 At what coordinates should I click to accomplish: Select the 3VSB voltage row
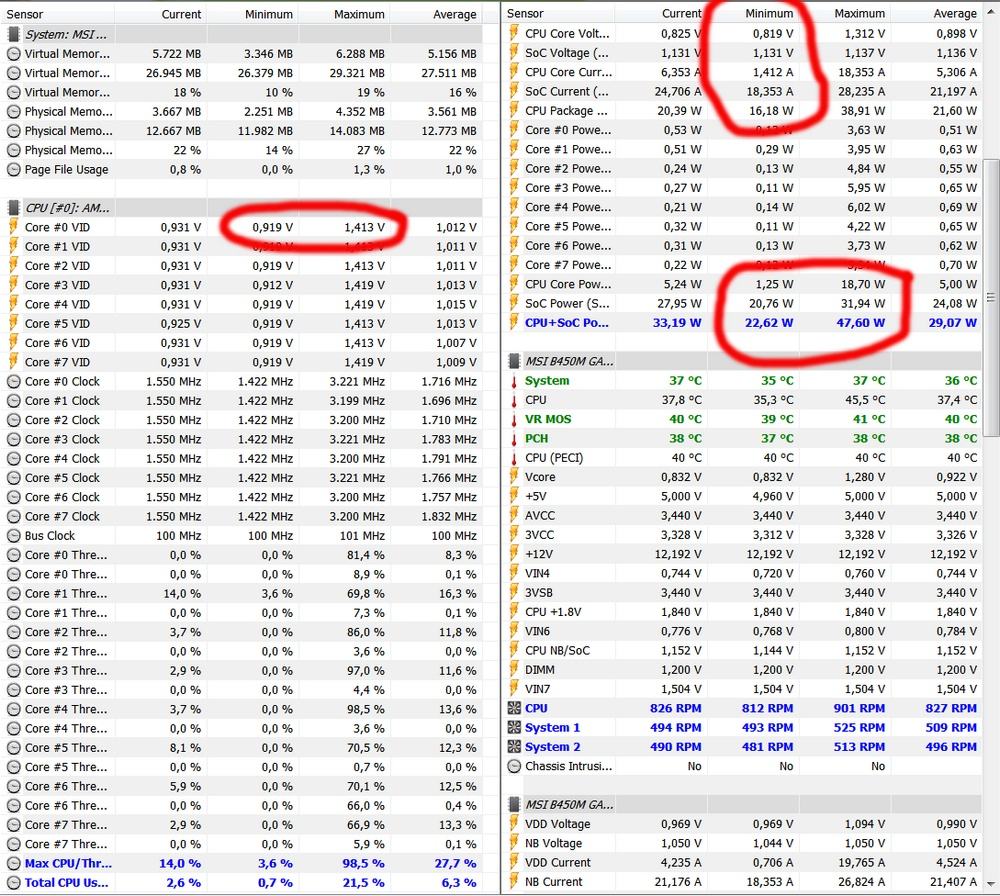pyautogui.click(x=743, y=592)
